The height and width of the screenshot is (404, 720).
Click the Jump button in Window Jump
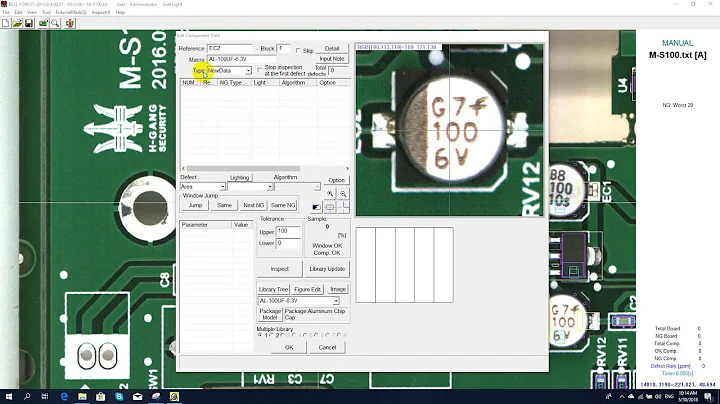click(195, 205)
